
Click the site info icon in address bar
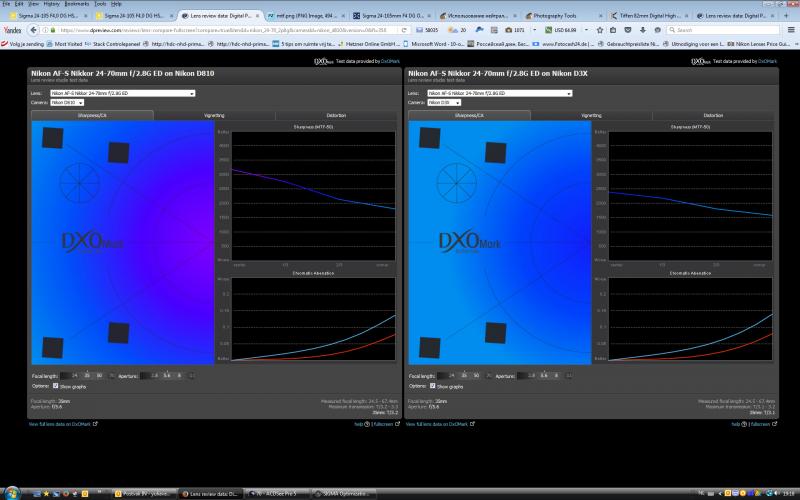pos(45,30)
